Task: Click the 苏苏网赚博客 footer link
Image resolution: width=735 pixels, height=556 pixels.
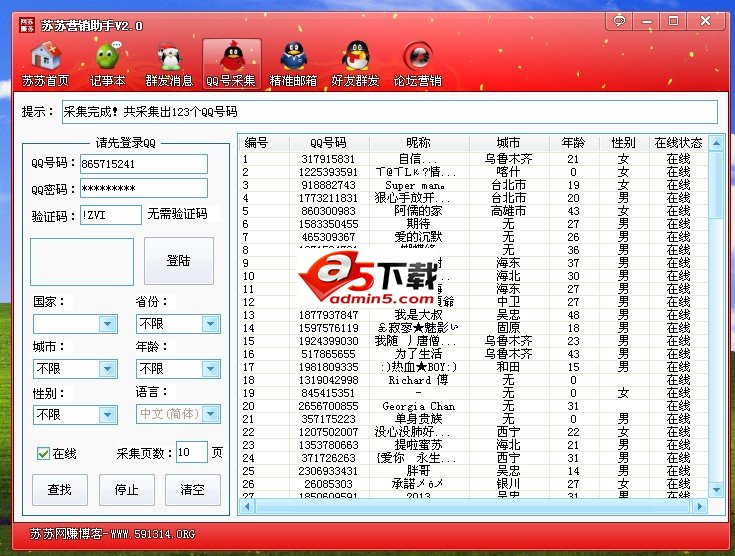Action: pyautogui.click(x=112, y=534)
